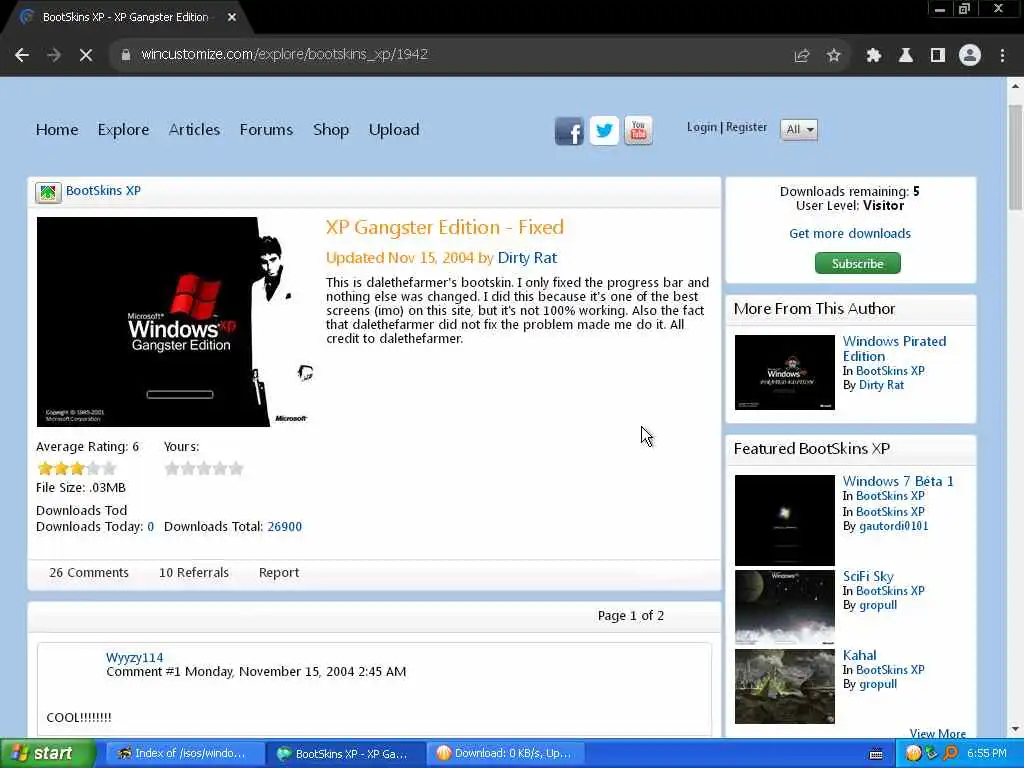Click the Report tab

tap(279, 573)
